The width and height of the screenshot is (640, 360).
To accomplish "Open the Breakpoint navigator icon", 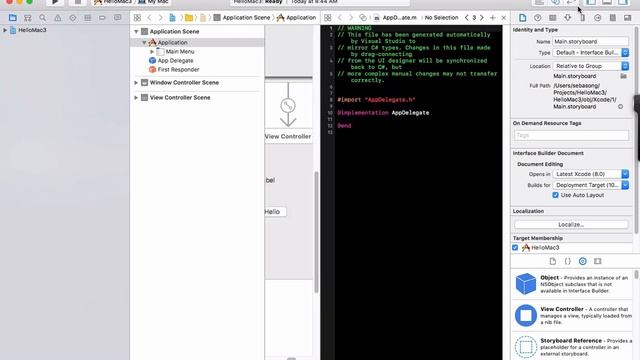I will (x=102, y=18).
